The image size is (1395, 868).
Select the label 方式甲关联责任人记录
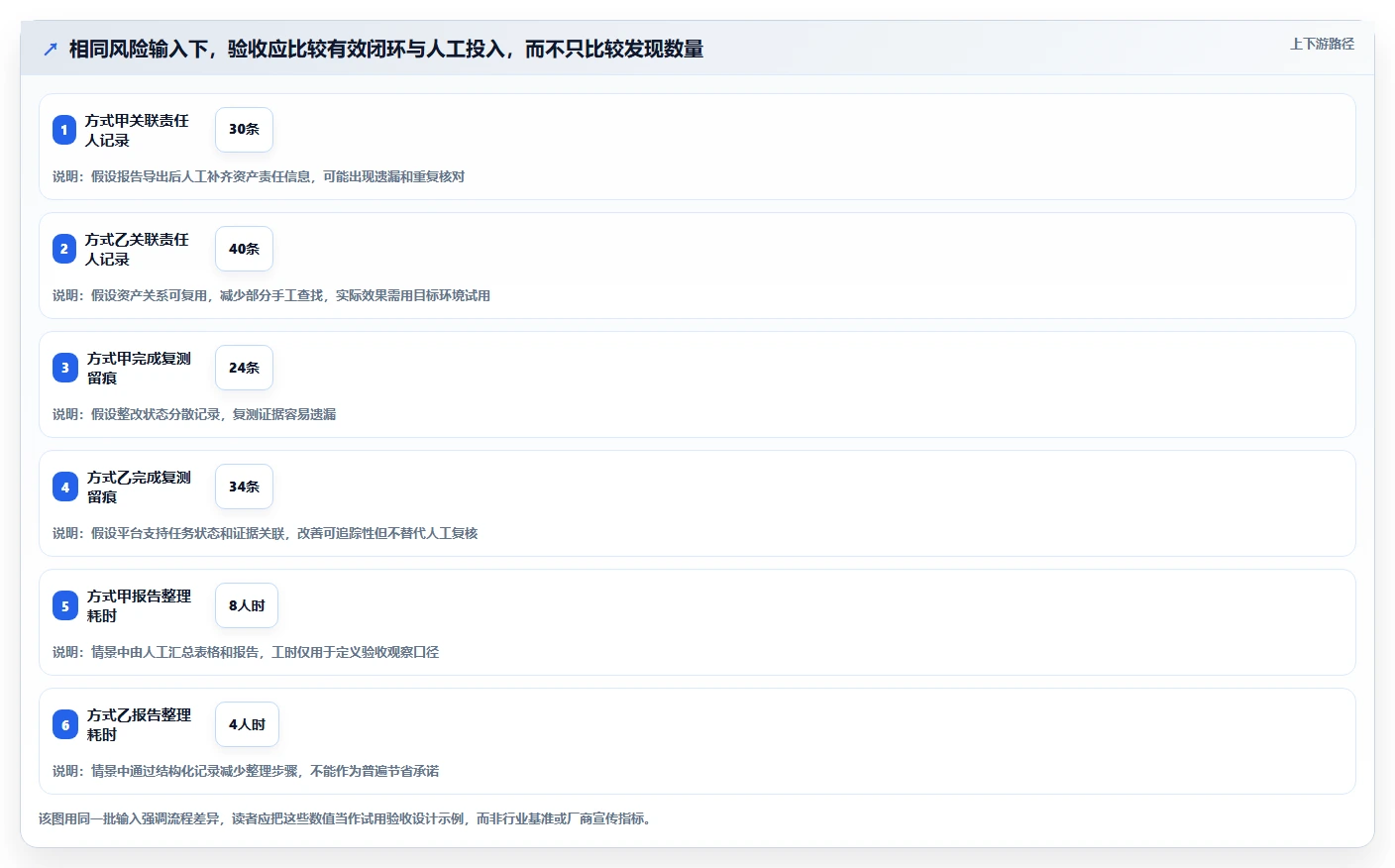[137, 130]
